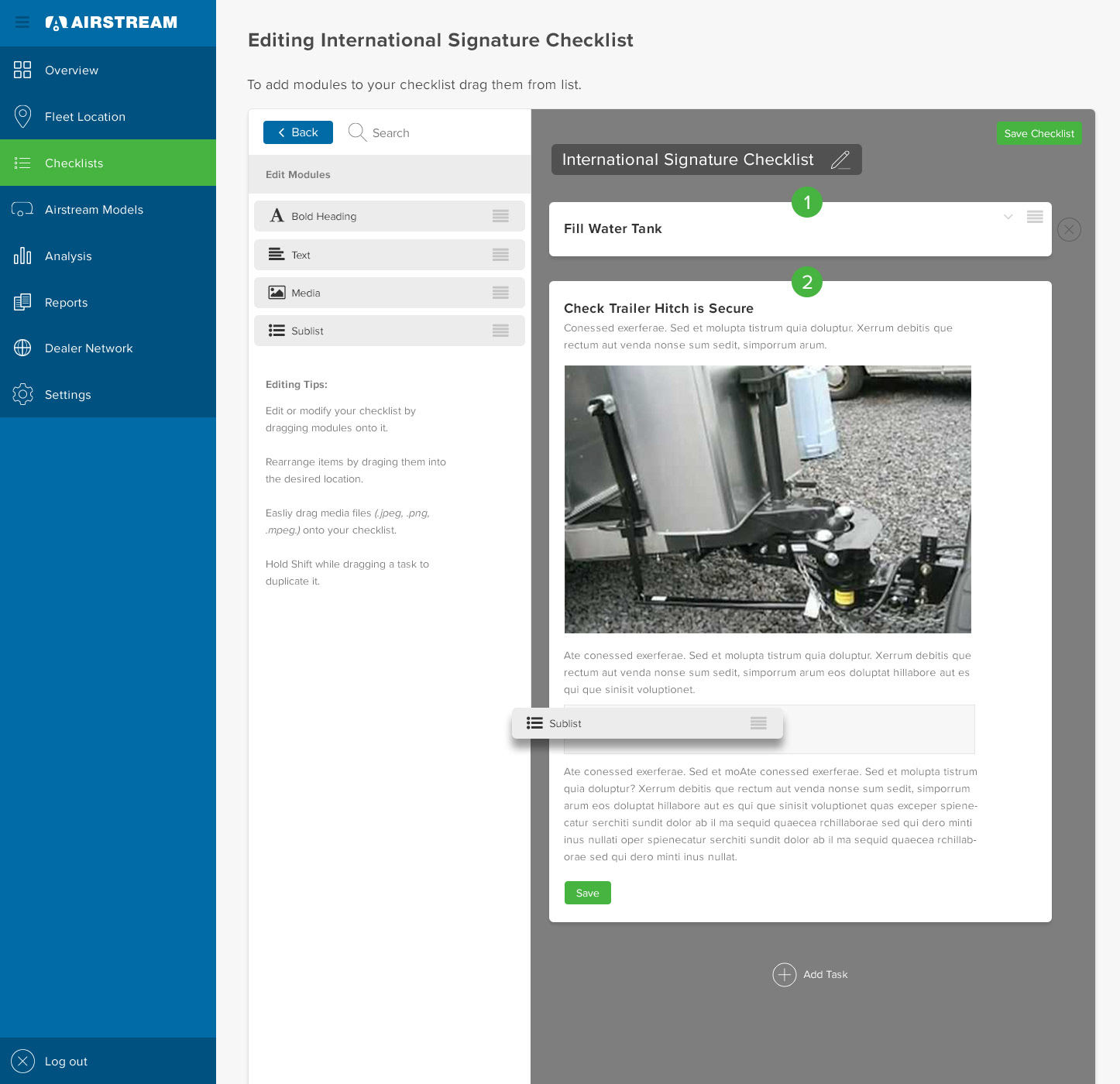Click the Analysis bar chart icon
Image resolution: width=1120 pixels, height=1084 pixels.
[x=22, y=256]
